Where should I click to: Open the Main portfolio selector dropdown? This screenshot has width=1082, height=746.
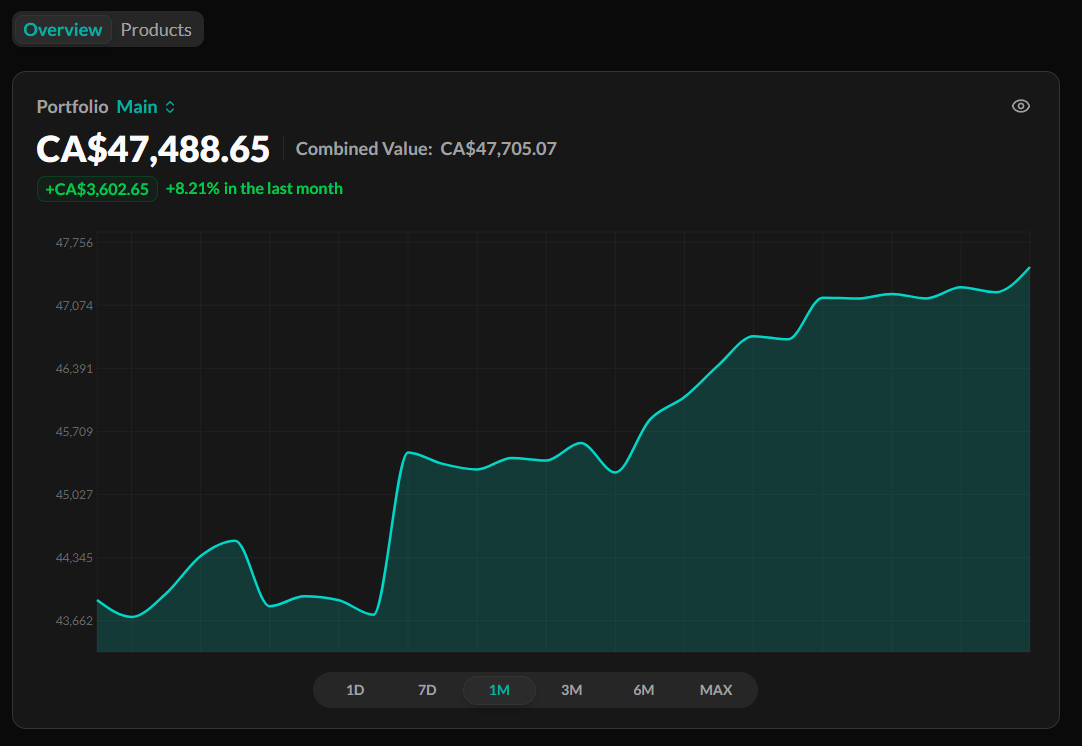coord(146,107)
